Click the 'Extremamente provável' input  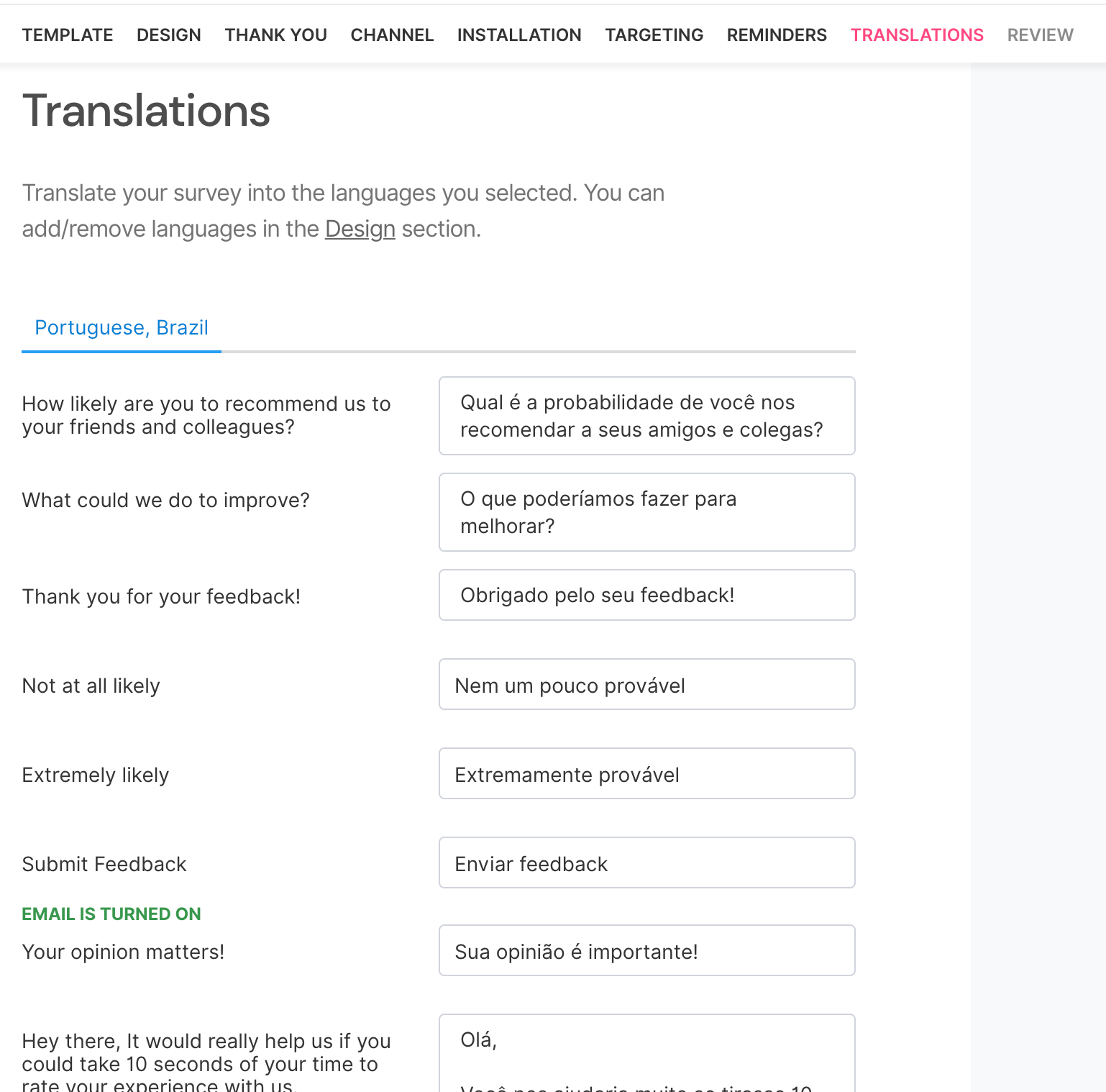(x=646, y=773)
